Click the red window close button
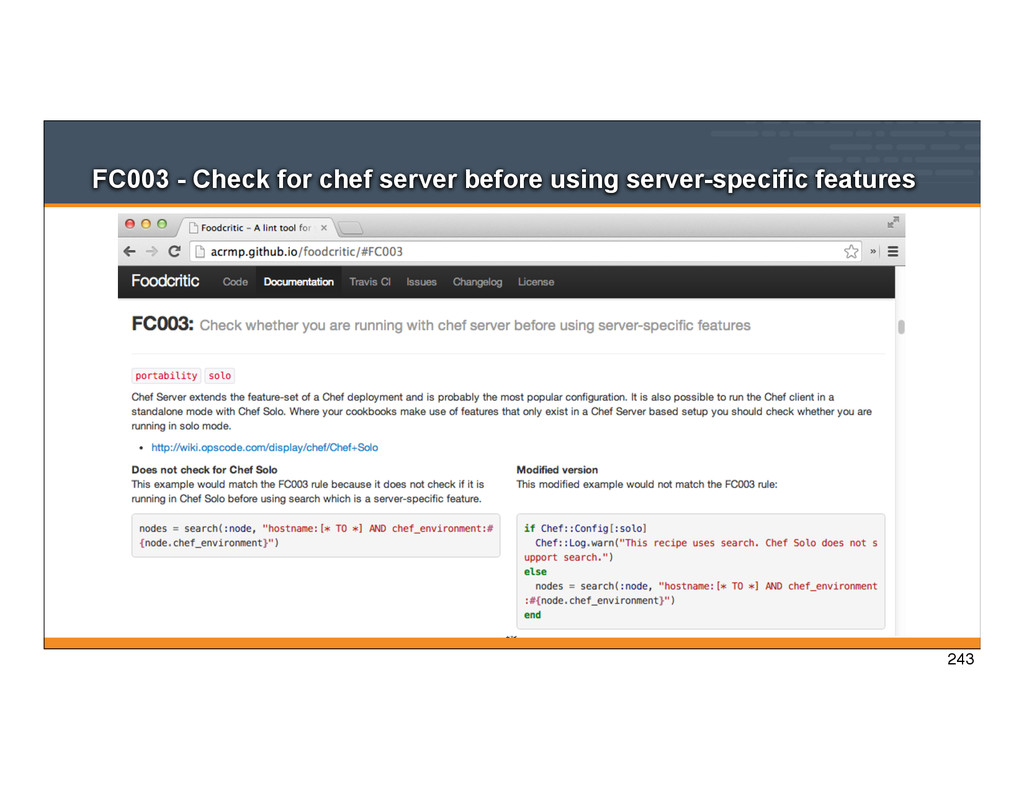This screenshot has width=1024, height=791. click(x=130, y=224)
